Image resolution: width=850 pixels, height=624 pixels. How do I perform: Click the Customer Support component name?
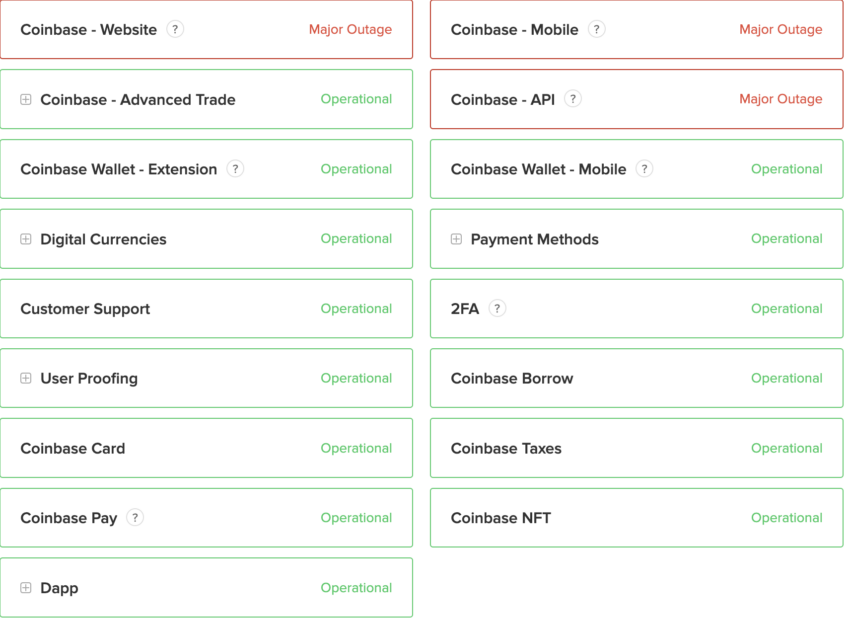point(84,308)
